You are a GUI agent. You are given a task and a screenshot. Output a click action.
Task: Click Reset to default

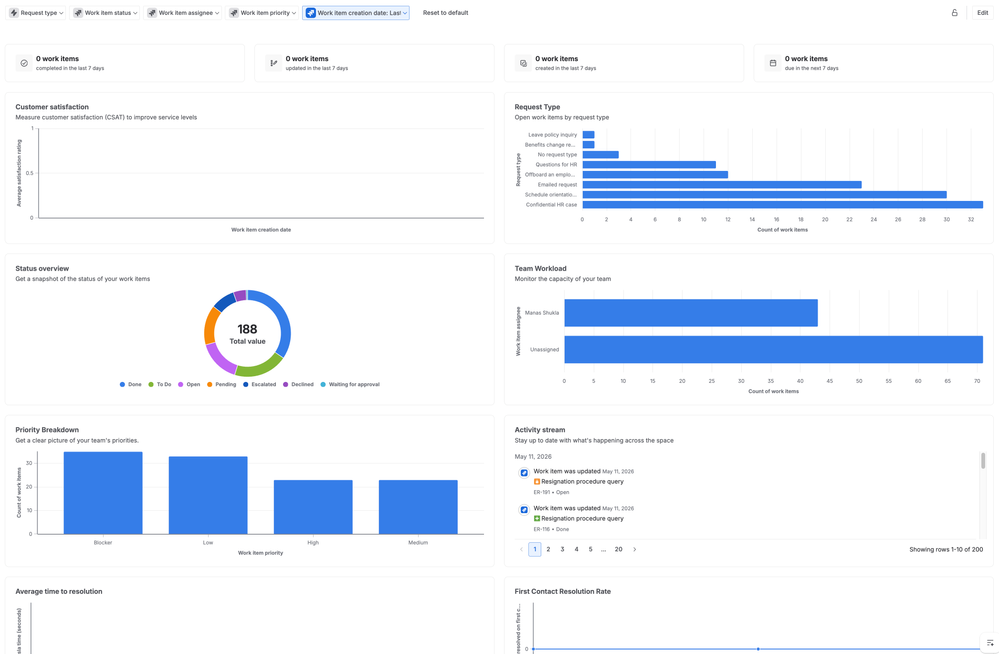click(x=445, y=13)
